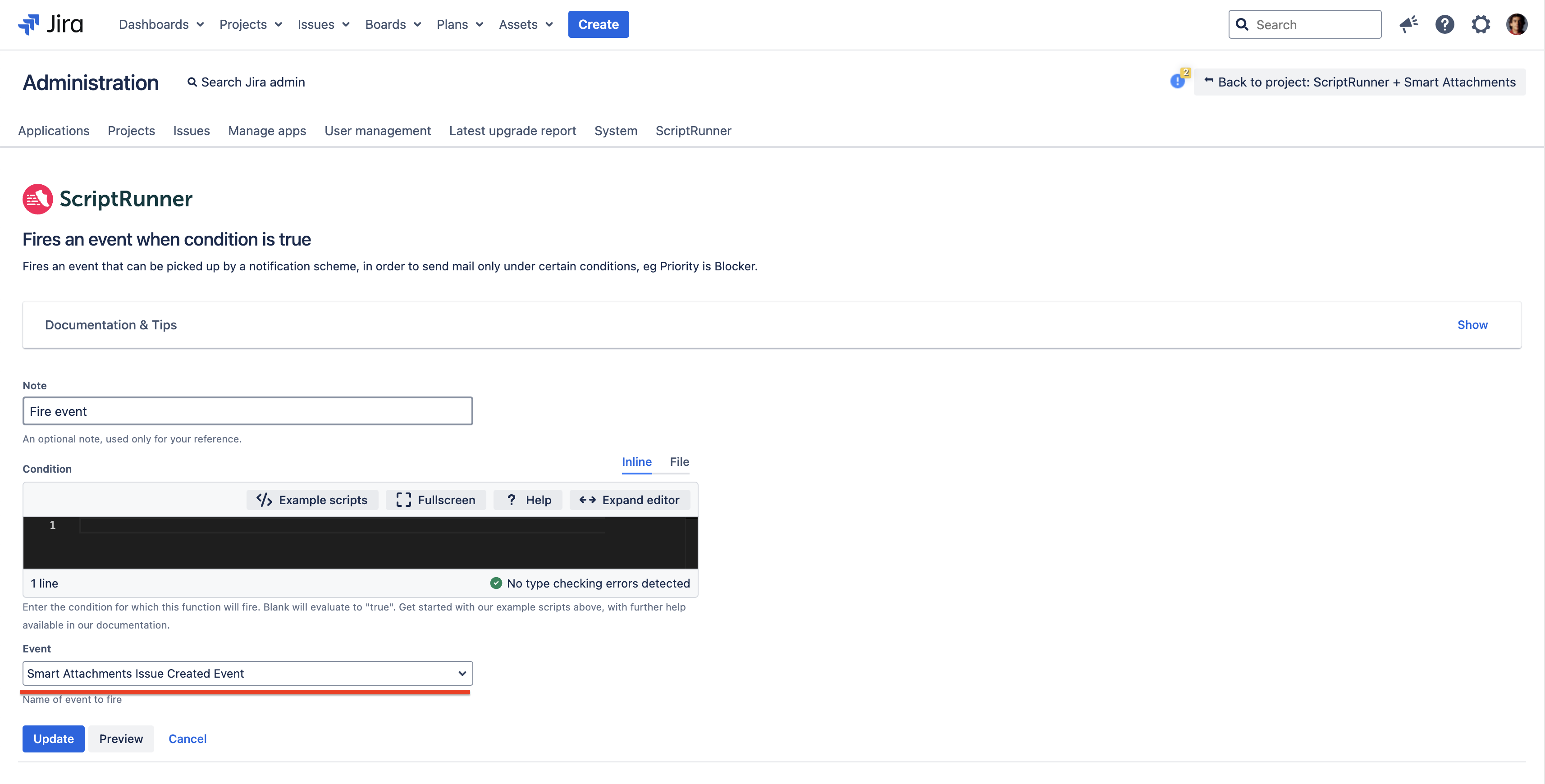
Task: Click the admin notifications alert icon
Action: pos(1178,80)
